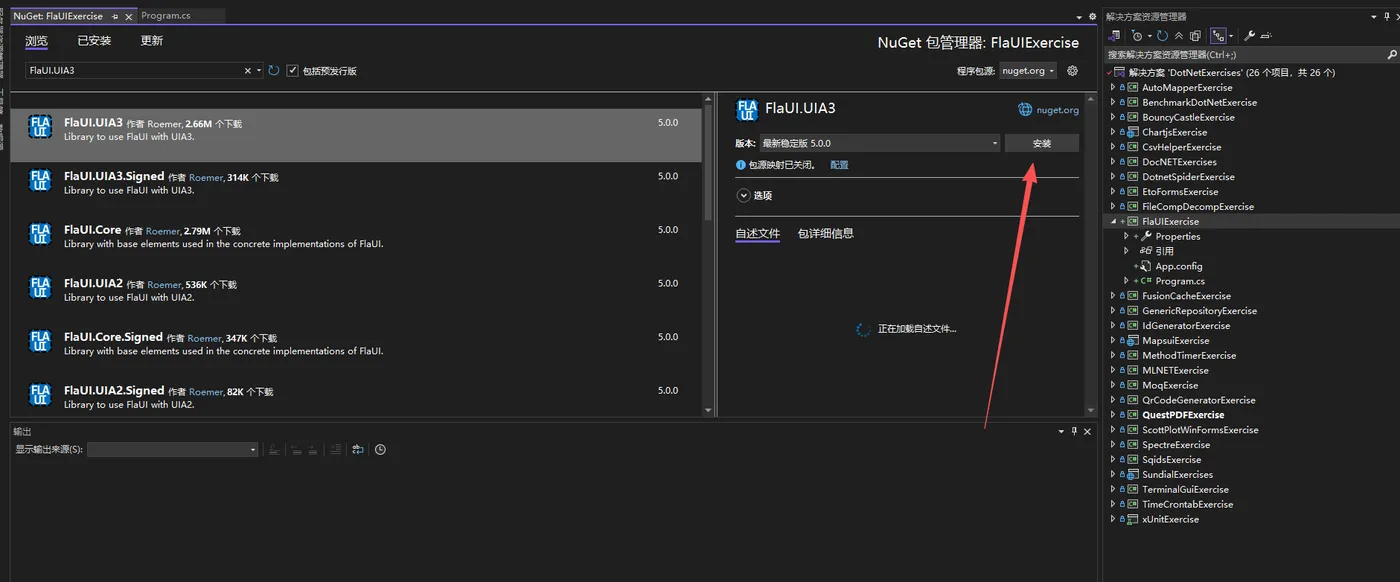Image resolution: width=1400 pixels, height=582 pixels.
Task: Pin the Output panel
Action: click(x=1074, y=431)
